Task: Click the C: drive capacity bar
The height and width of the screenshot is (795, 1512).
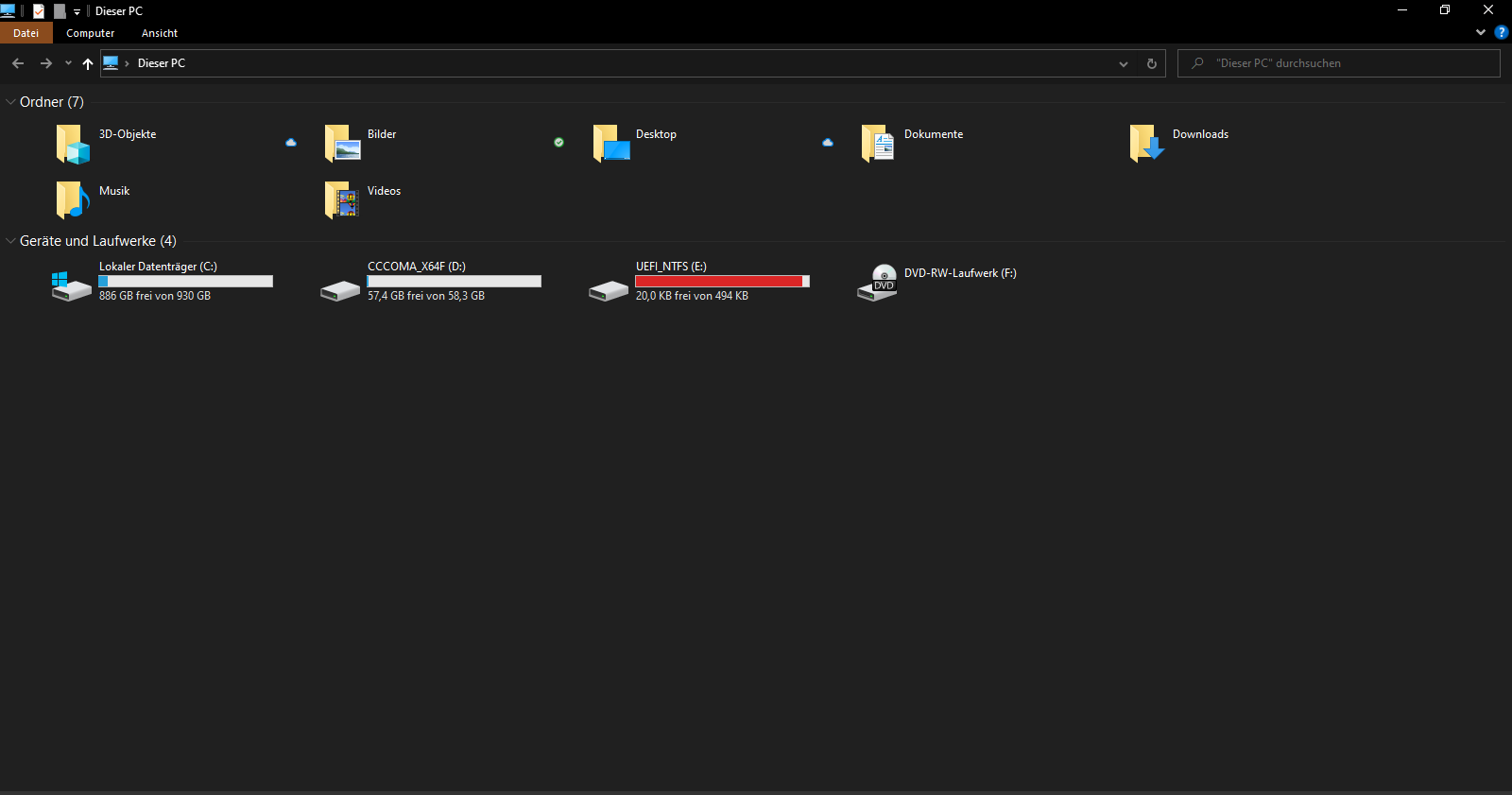Action: coord(186,282)
